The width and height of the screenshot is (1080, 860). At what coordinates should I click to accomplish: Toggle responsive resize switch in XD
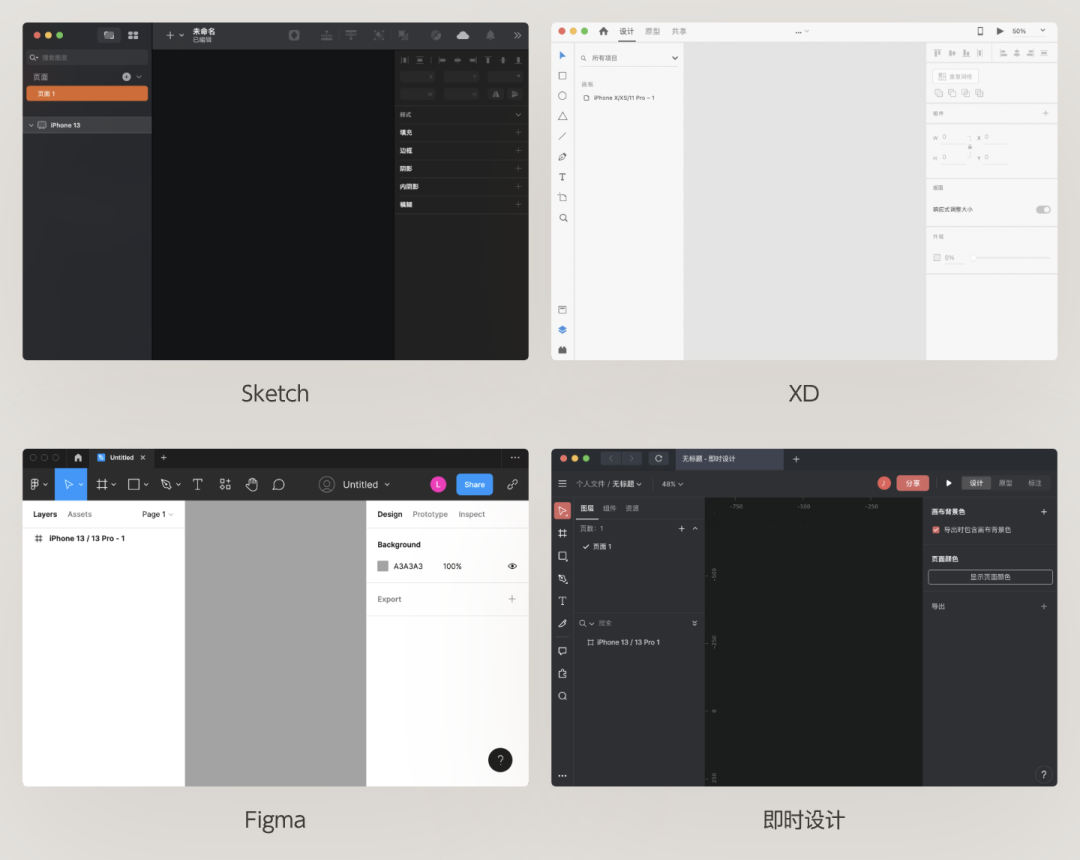[1043, 209]
